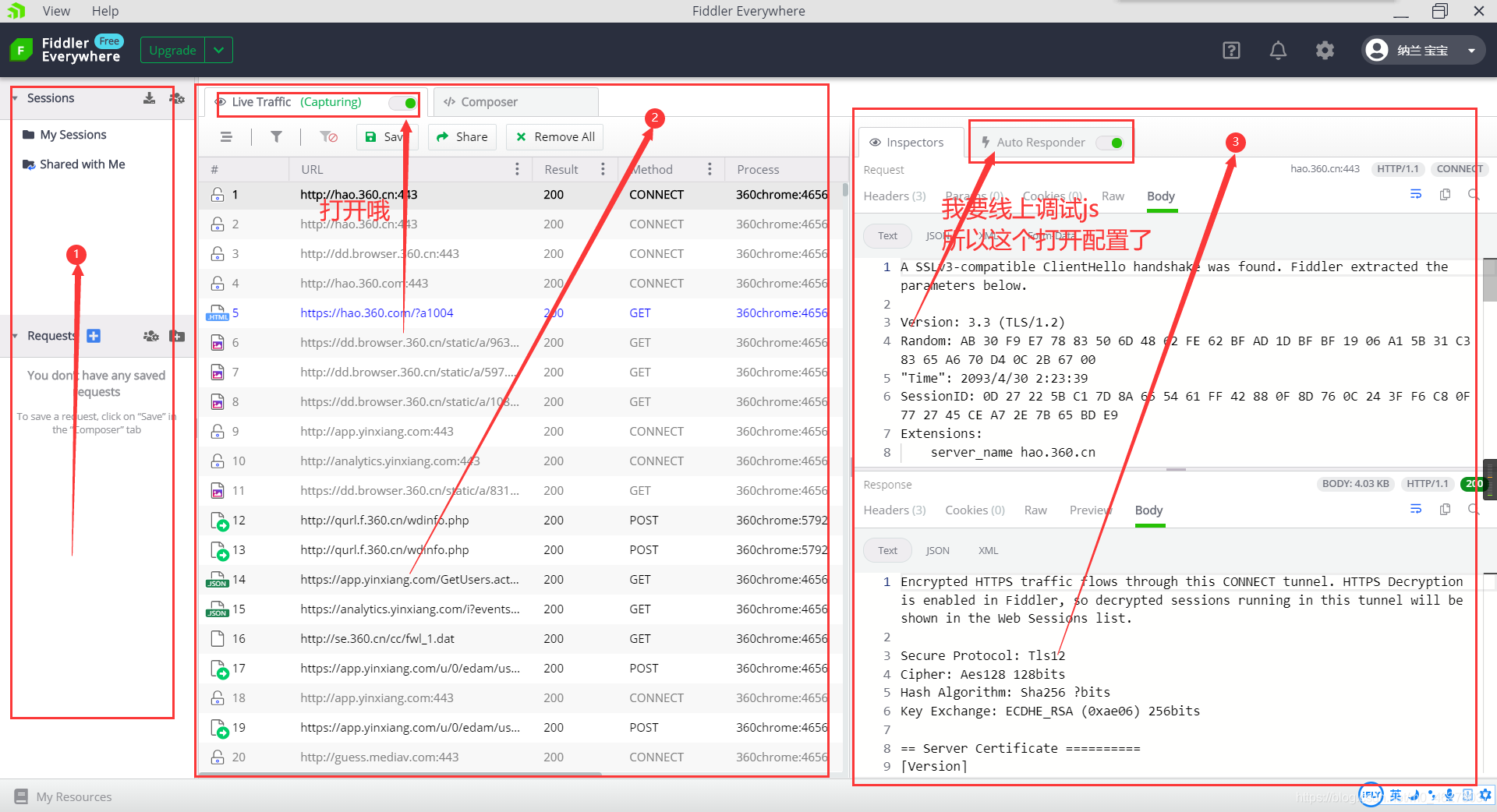Click the Share button
Viewport: 1497px width, 812px height.
[462, 137]
